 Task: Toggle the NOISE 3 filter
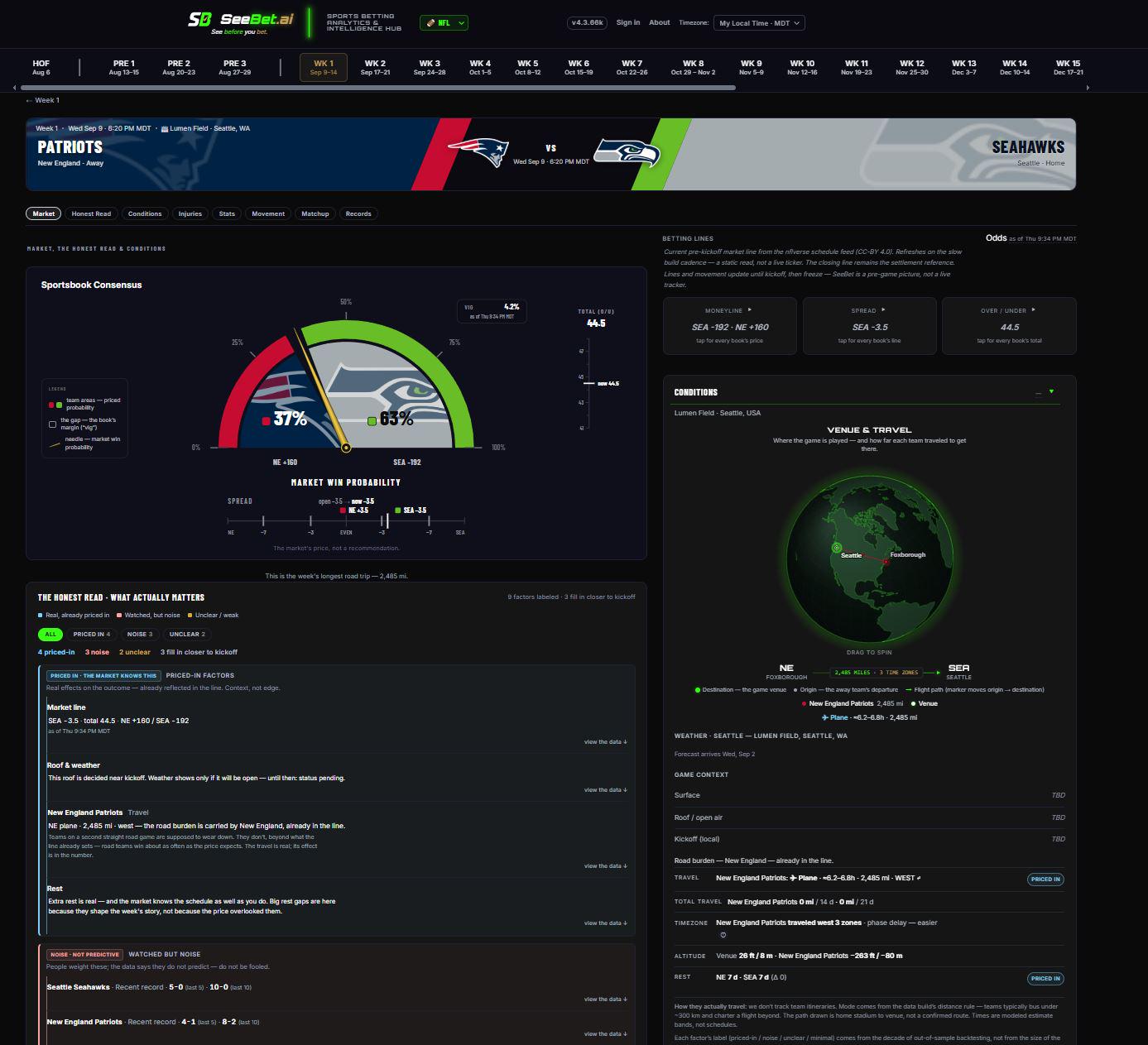(x=139, y=635)
